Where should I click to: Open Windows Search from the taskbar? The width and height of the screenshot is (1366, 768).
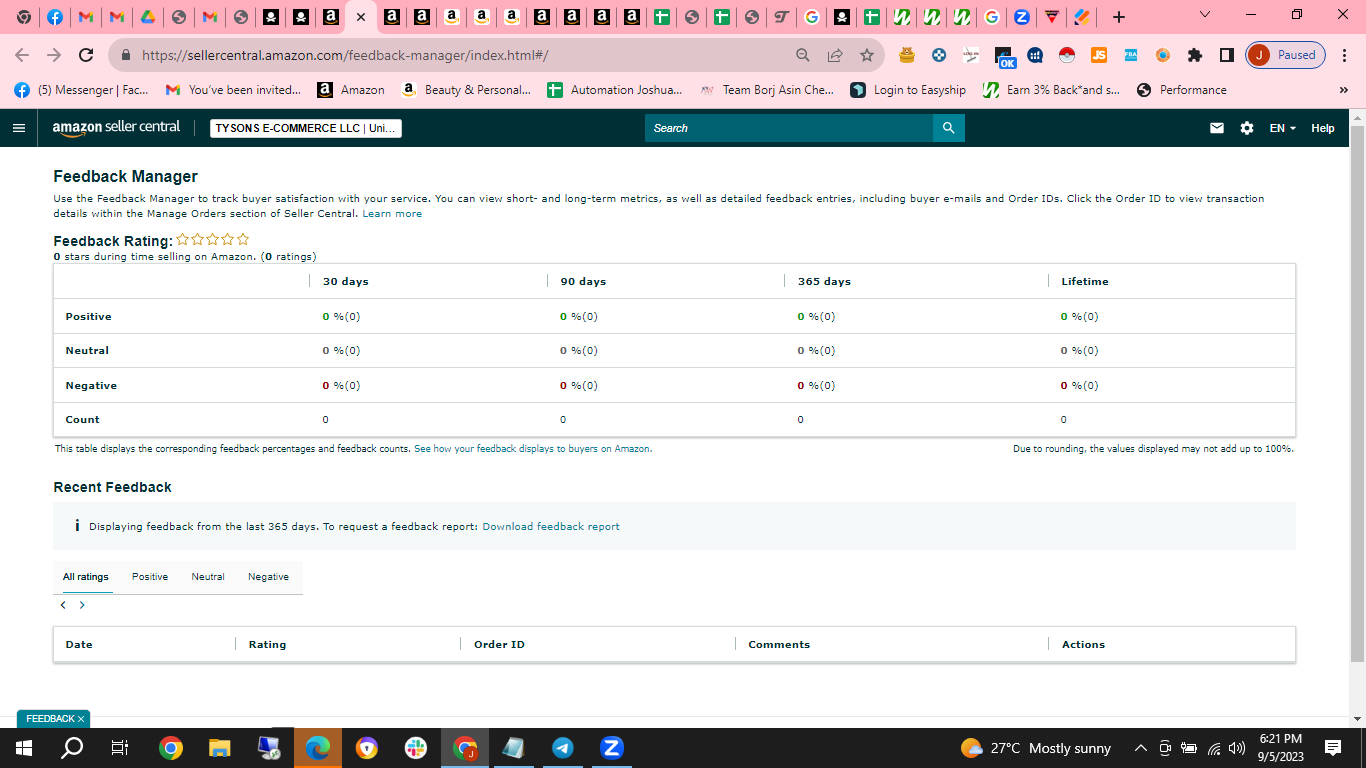click(72, 748)
